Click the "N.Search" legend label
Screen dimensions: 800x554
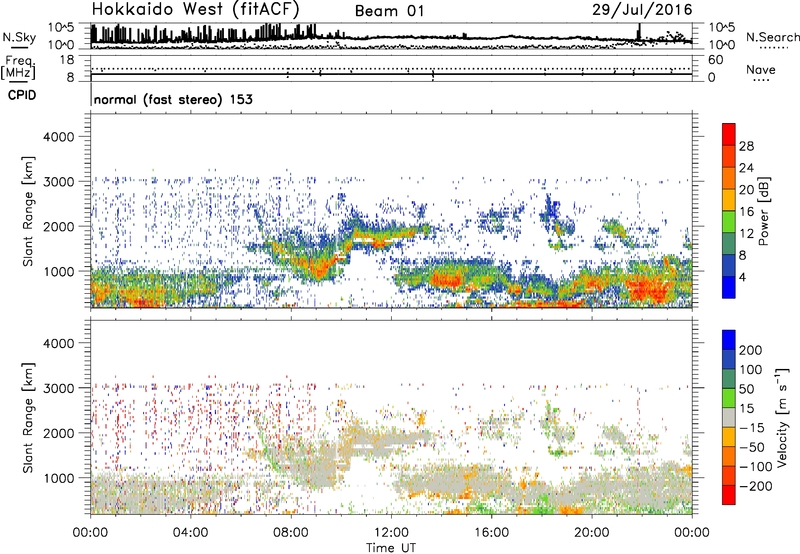click(x=773, y=37)
